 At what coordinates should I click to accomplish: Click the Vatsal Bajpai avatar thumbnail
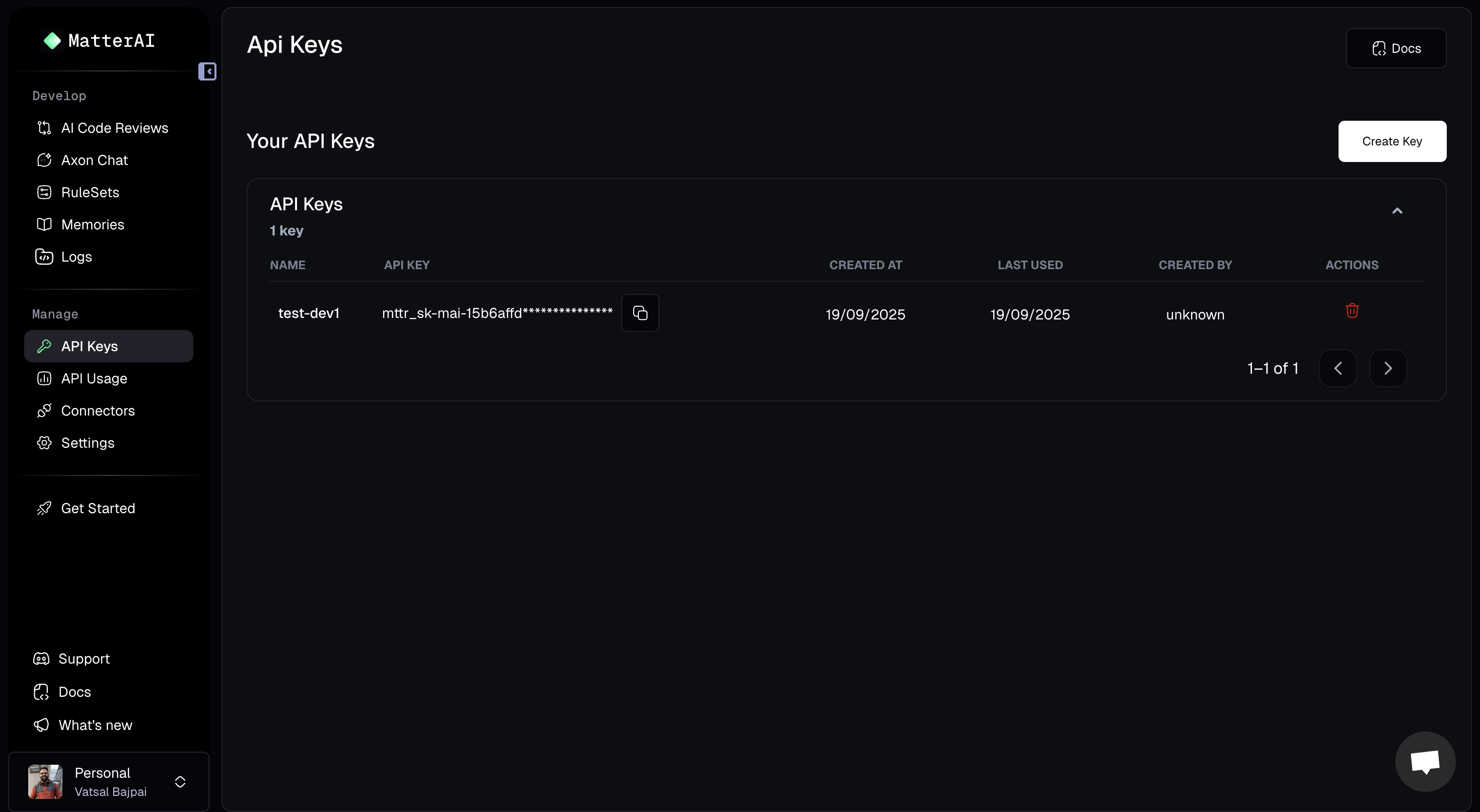pos(45,782)
